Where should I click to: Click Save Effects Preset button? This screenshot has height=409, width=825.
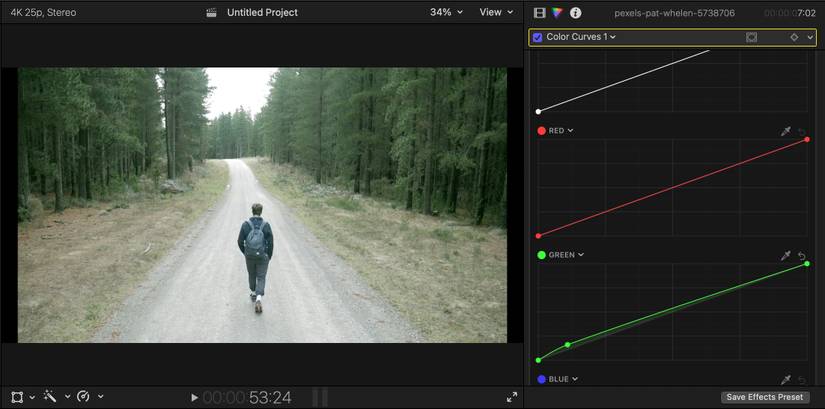764,397
